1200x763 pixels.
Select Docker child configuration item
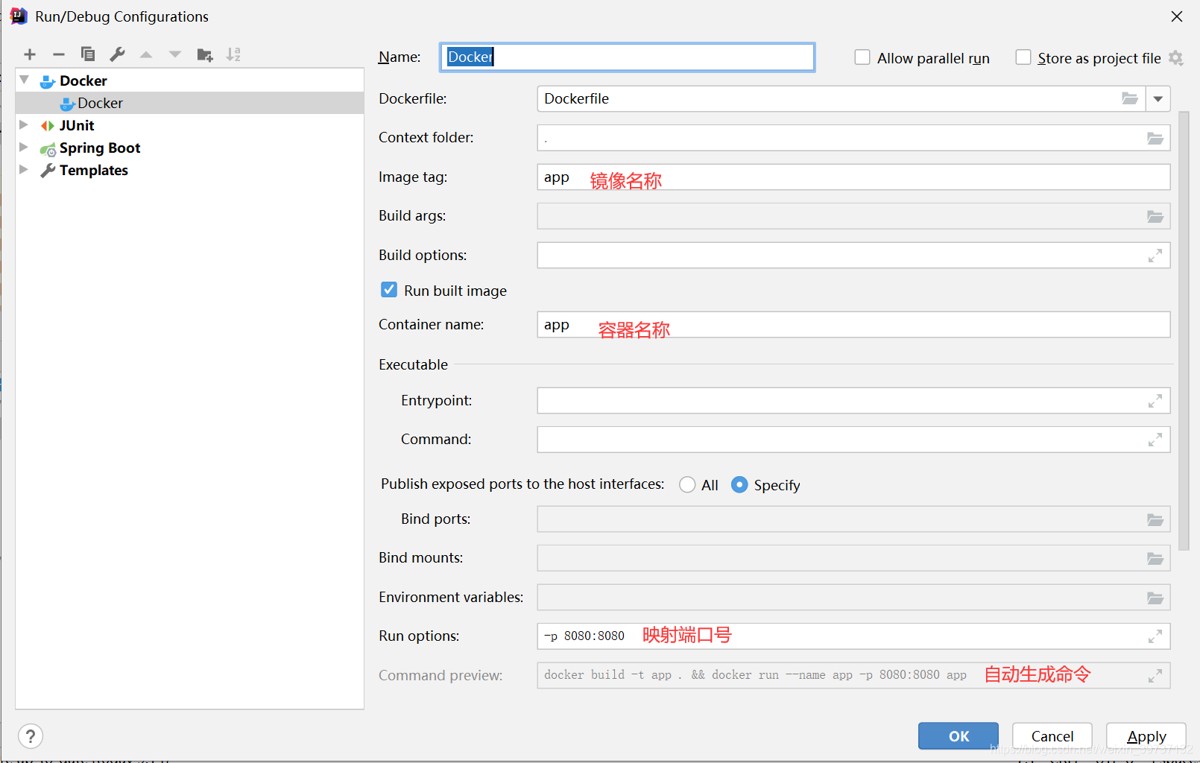tap(100, 103)
